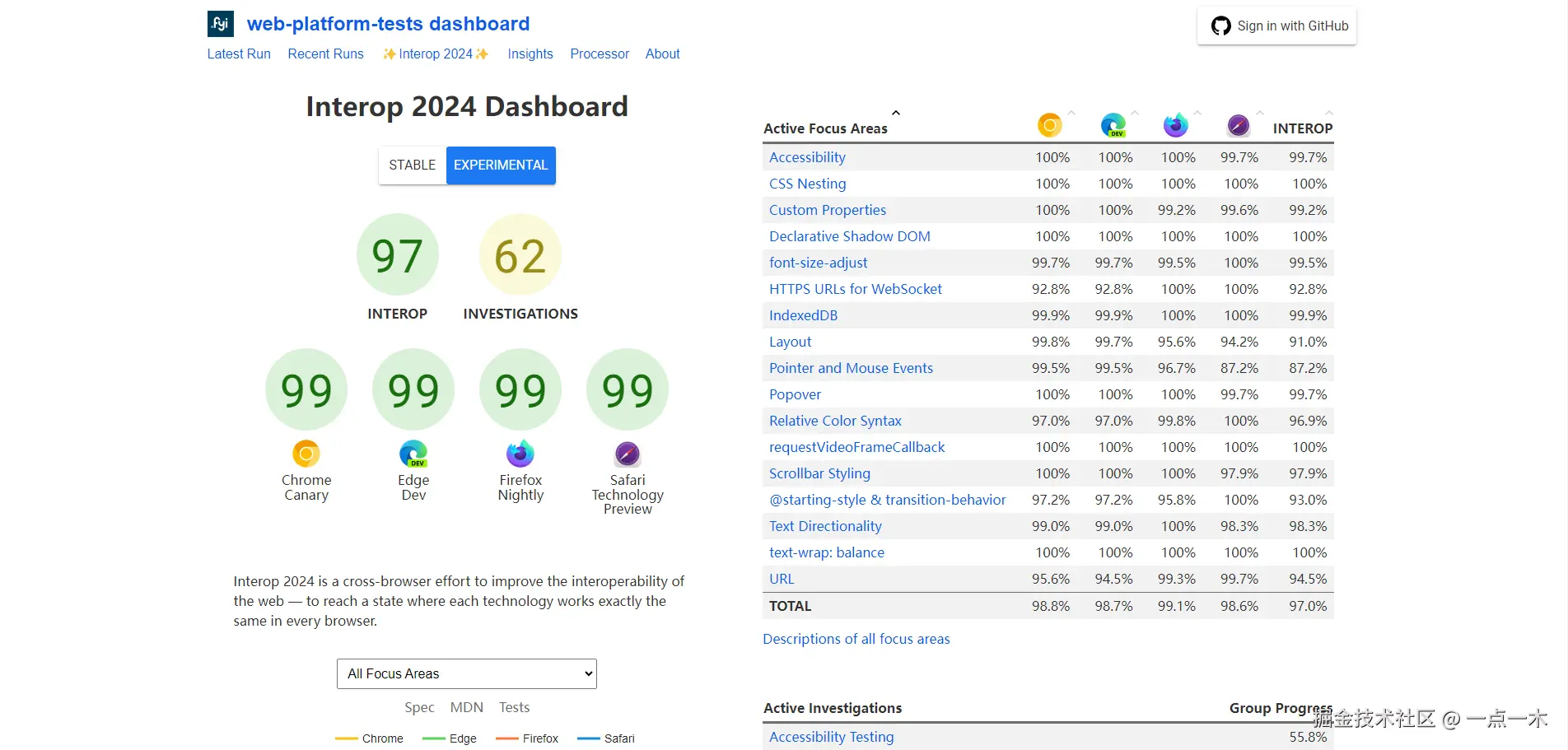Open HTTPS URLs for WebSocket link
Image resolution: width=1568 pixels, height=750 pixels.
click(x=856, y=289)
